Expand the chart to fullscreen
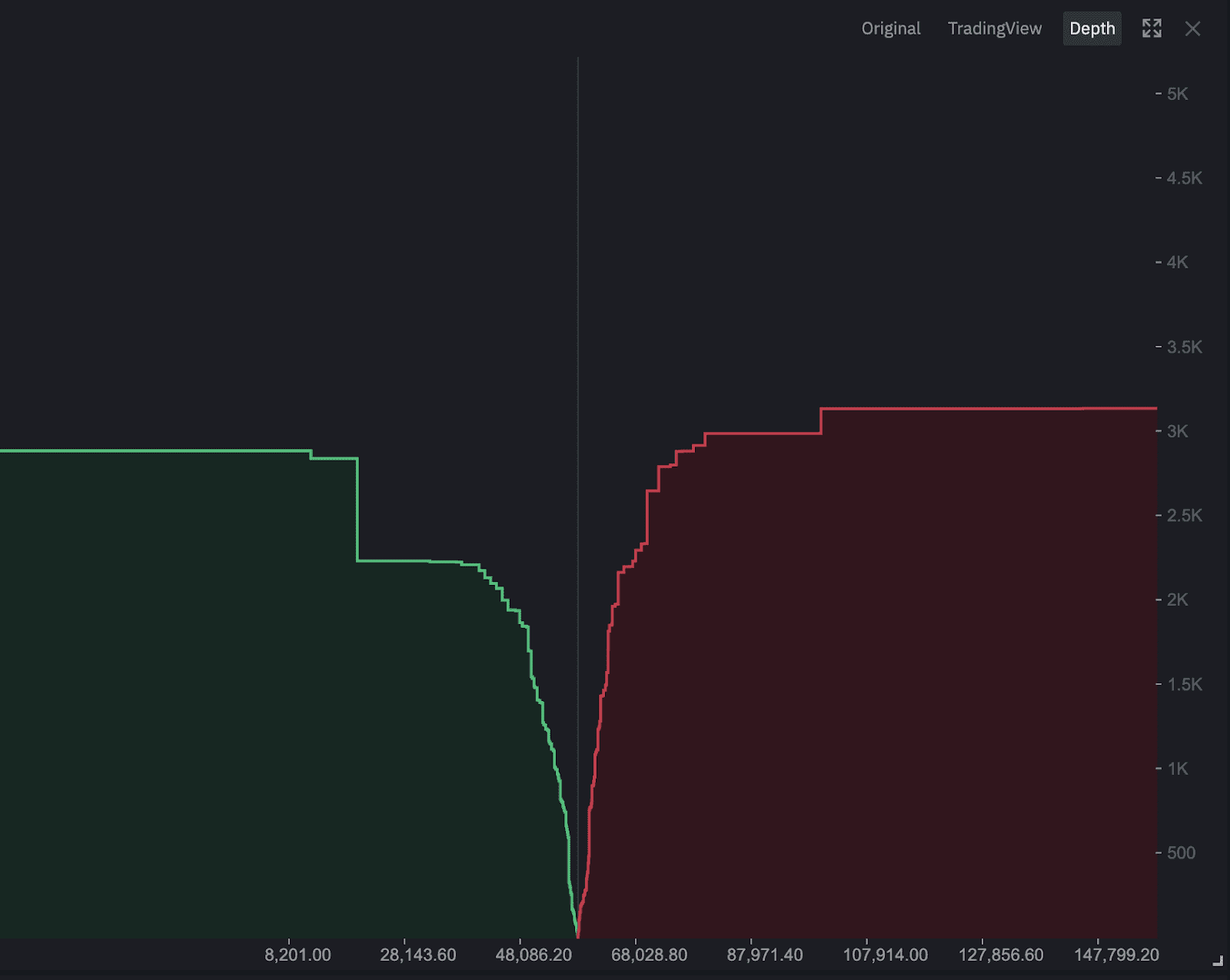This screenshot has height=980, width=1230. pos(1152,28)
